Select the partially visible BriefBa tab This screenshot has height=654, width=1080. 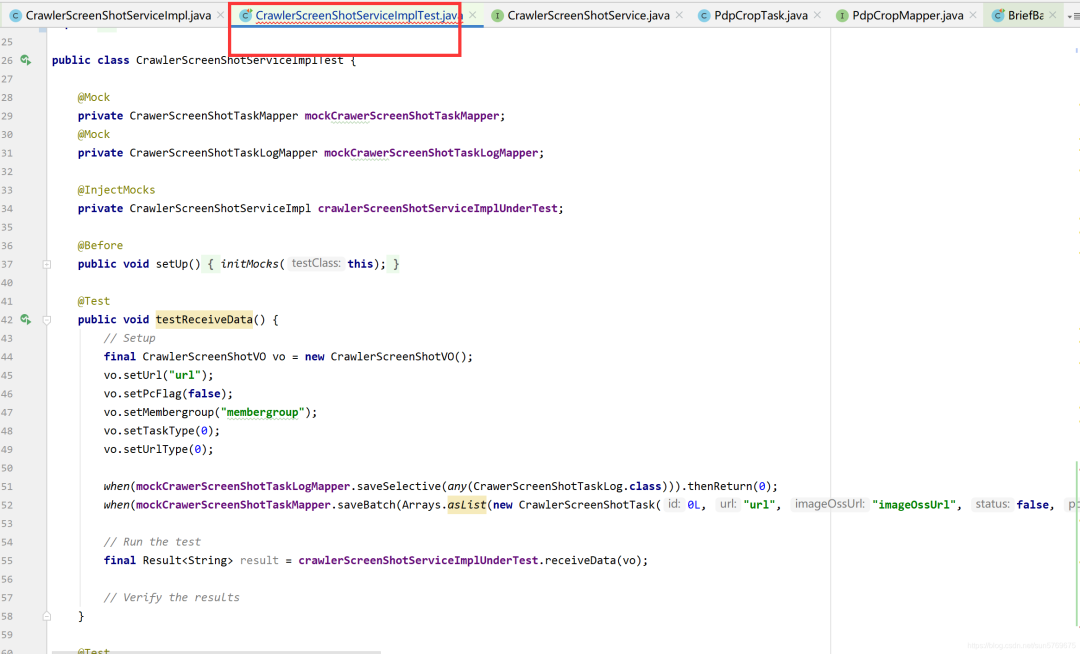pyautogui.click(x=1025, y=15)
